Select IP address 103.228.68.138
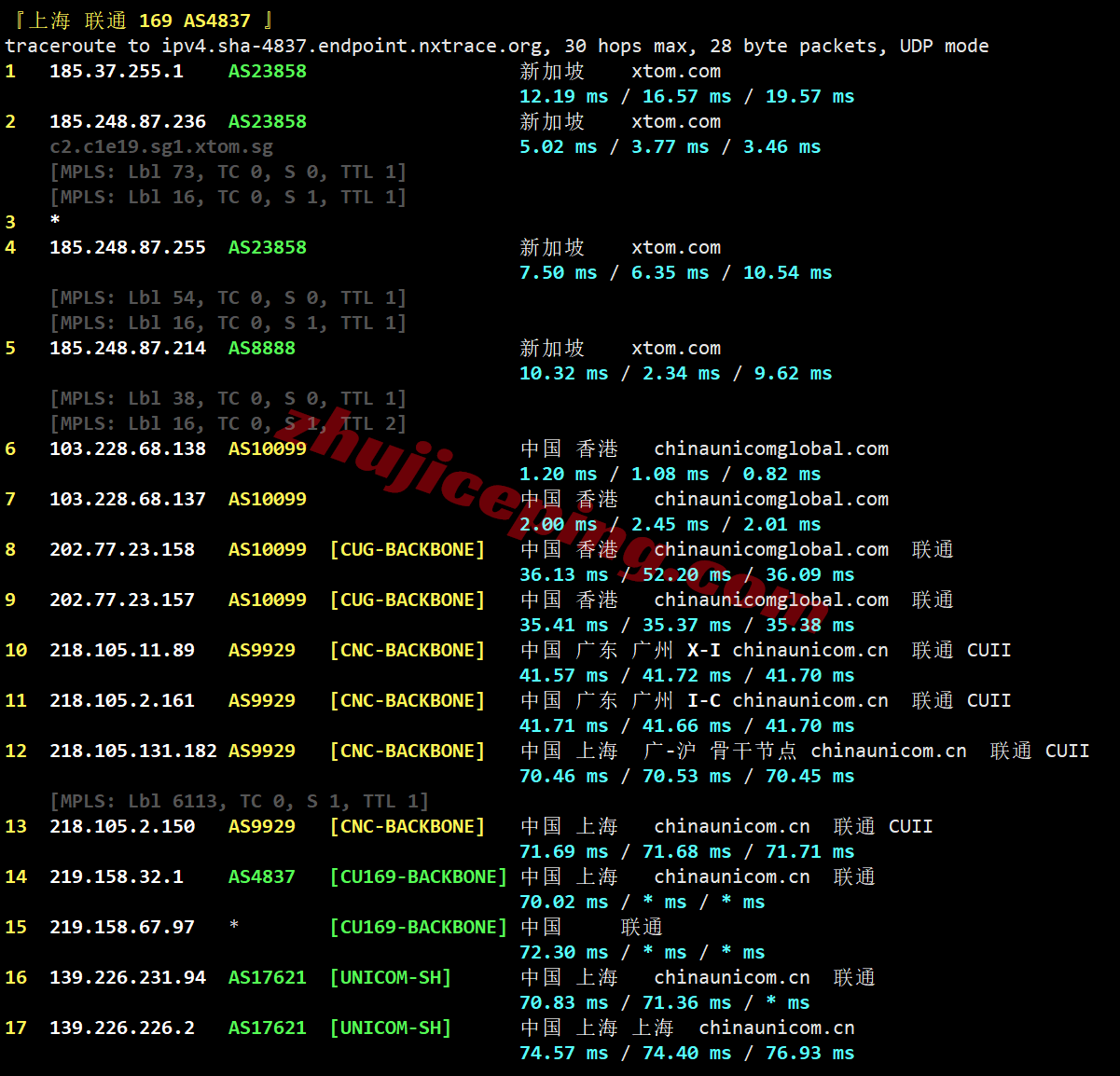This screenshot has height=1076, width=1120. [128, 448]
